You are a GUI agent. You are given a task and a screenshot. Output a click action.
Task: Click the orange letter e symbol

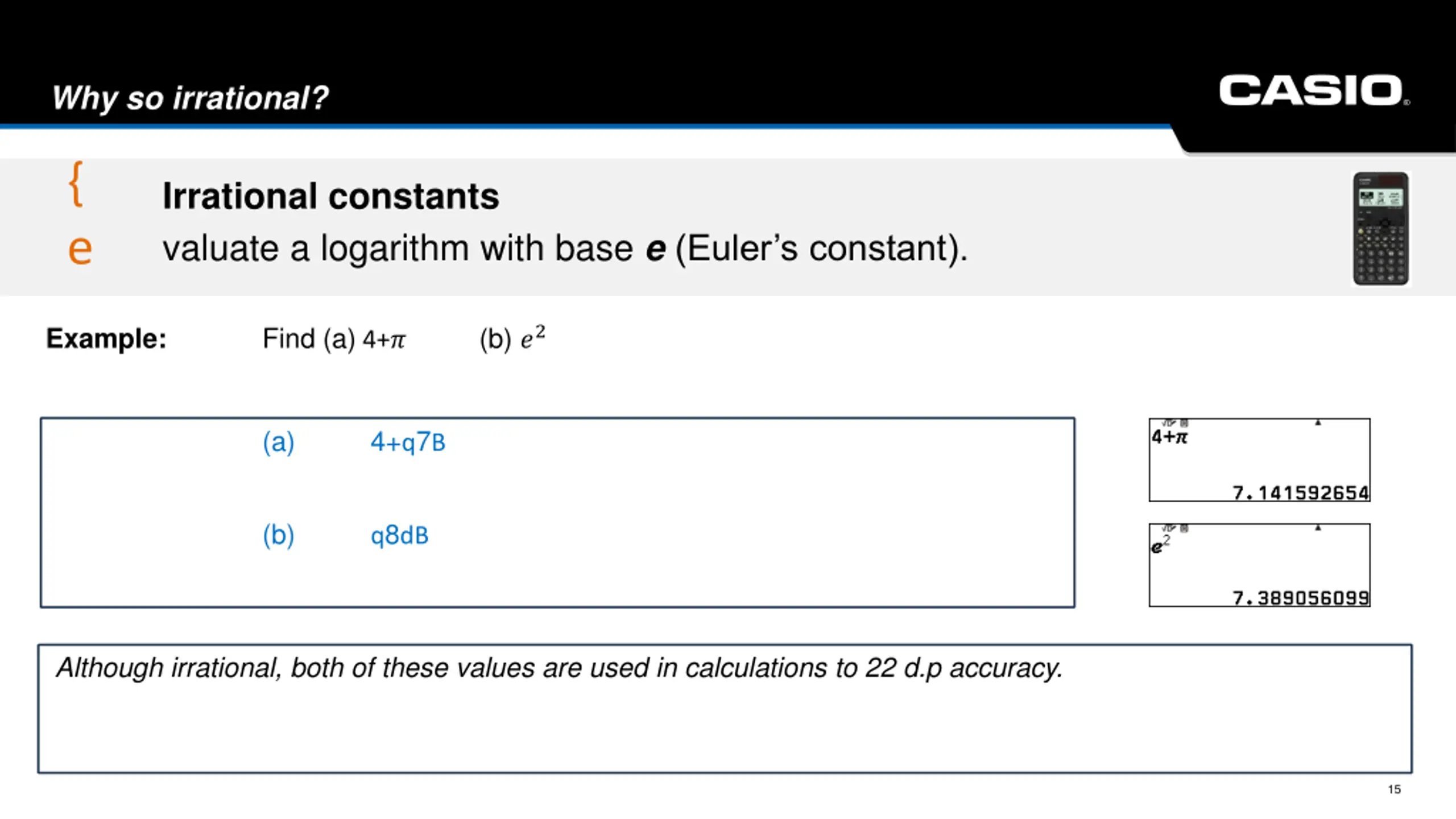80,250
